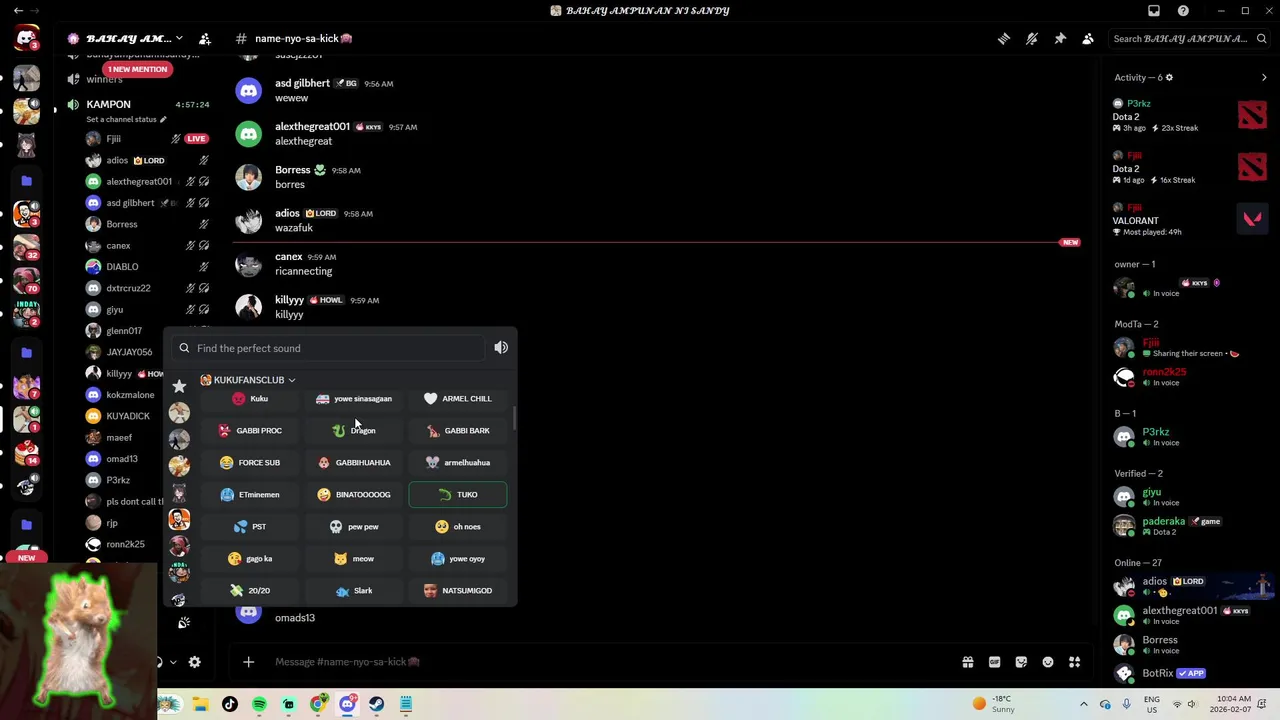
Task: Show hidden system tray icons
Action: click(x=1083, y=704)
